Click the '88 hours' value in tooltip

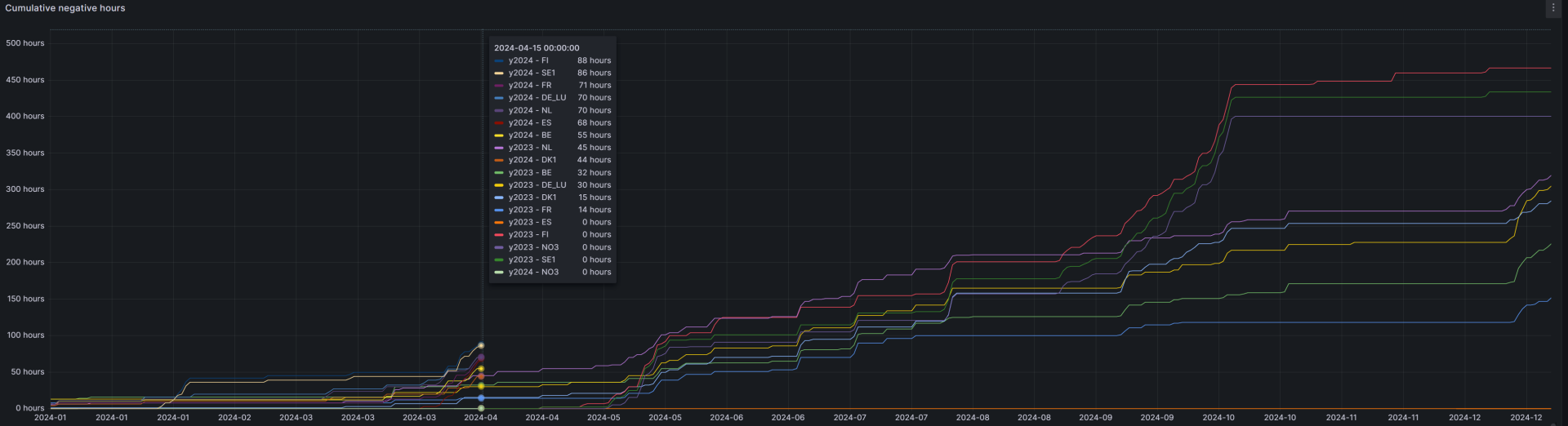[594, 60]
